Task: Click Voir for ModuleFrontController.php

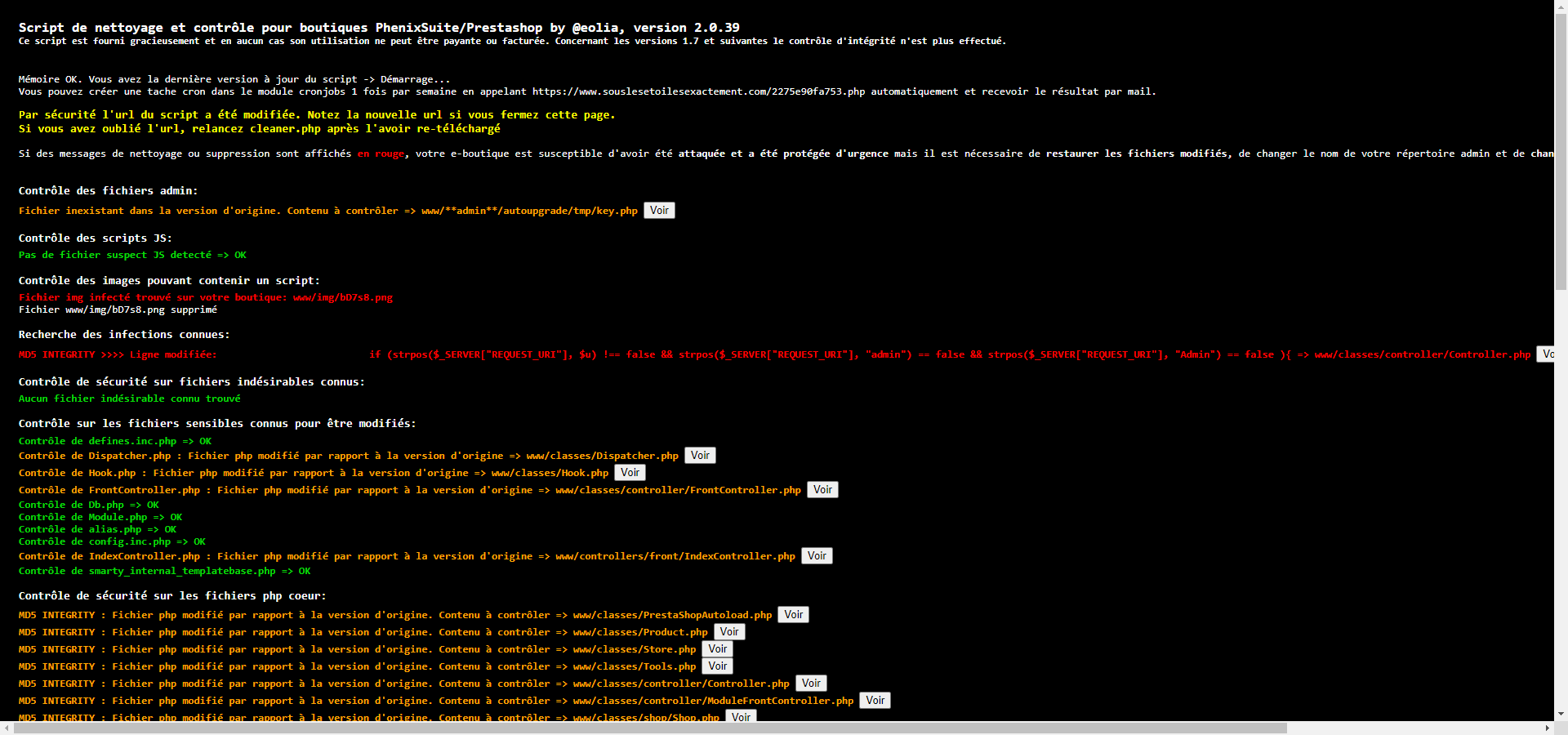Action: 875,701
